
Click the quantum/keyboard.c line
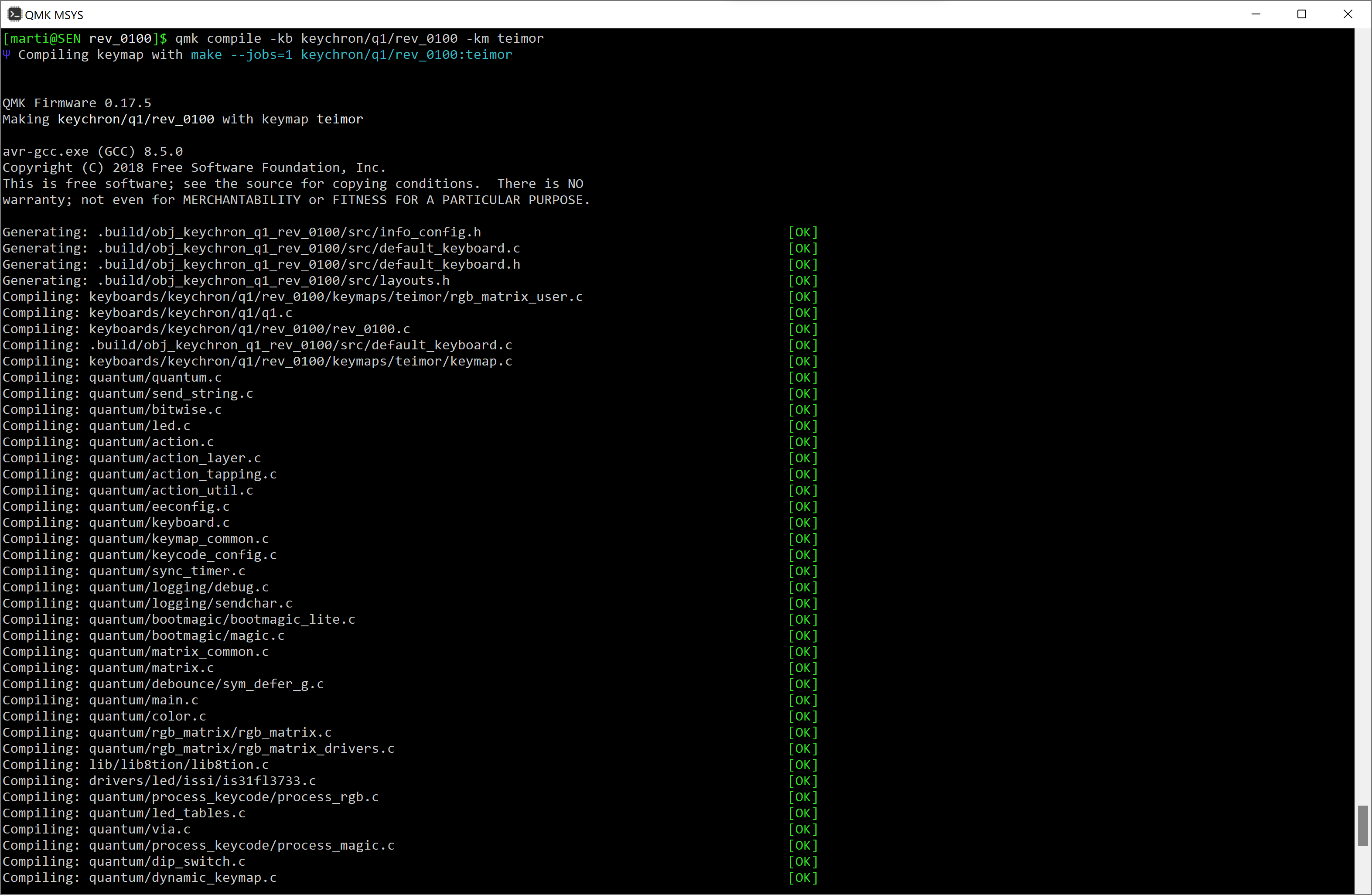(x=116, y=523)
